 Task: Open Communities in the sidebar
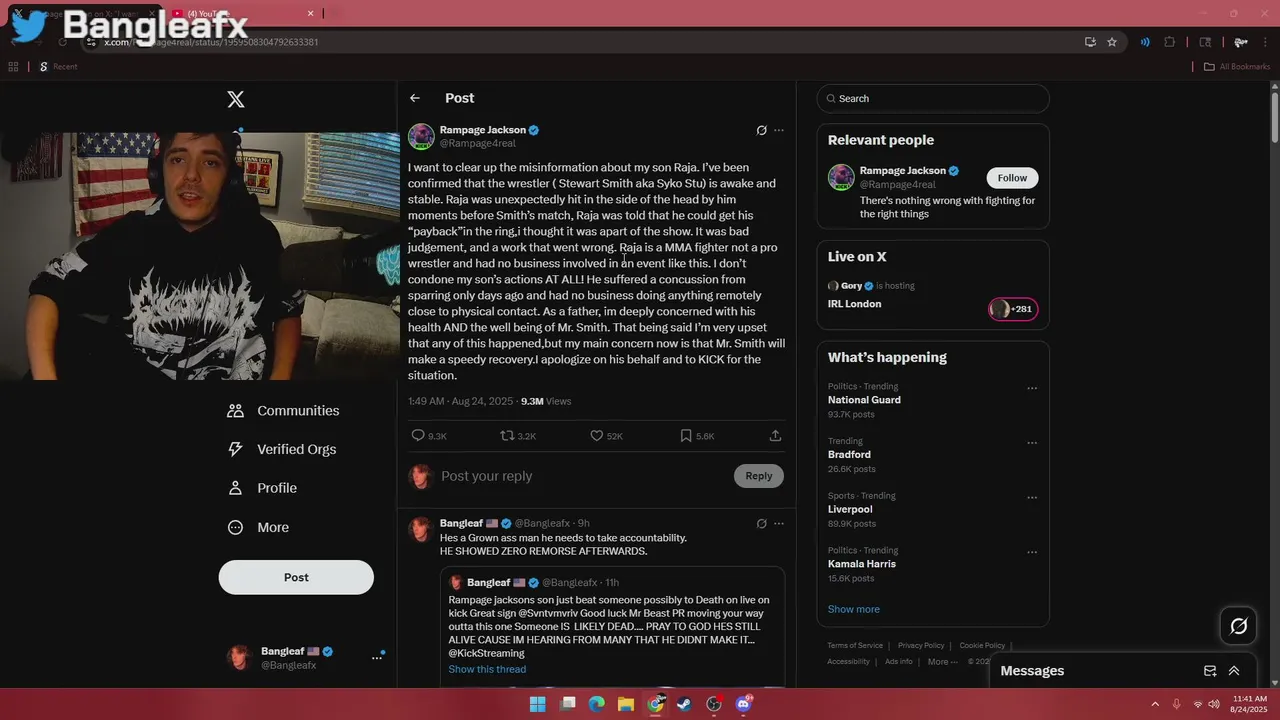pos(283,411)
